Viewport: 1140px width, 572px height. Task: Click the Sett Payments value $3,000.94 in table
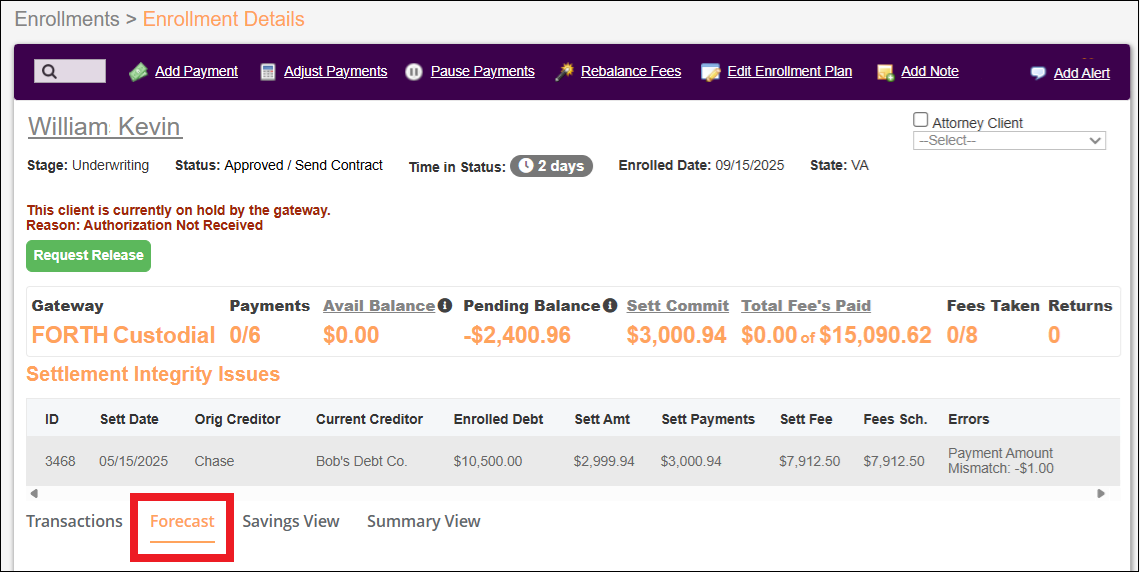click(691, 462)
